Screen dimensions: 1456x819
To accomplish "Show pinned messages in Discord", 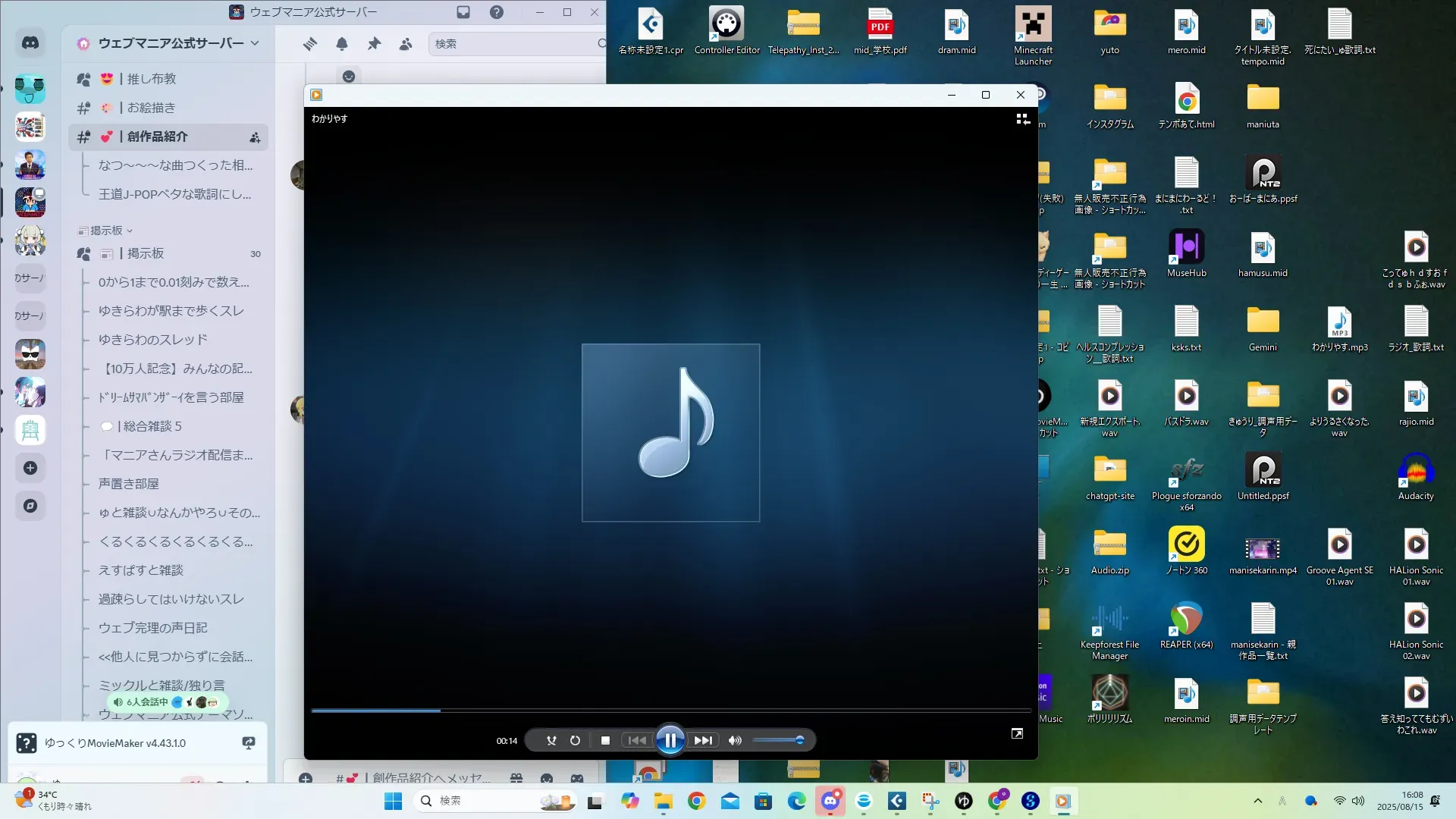I will [374, 44].
